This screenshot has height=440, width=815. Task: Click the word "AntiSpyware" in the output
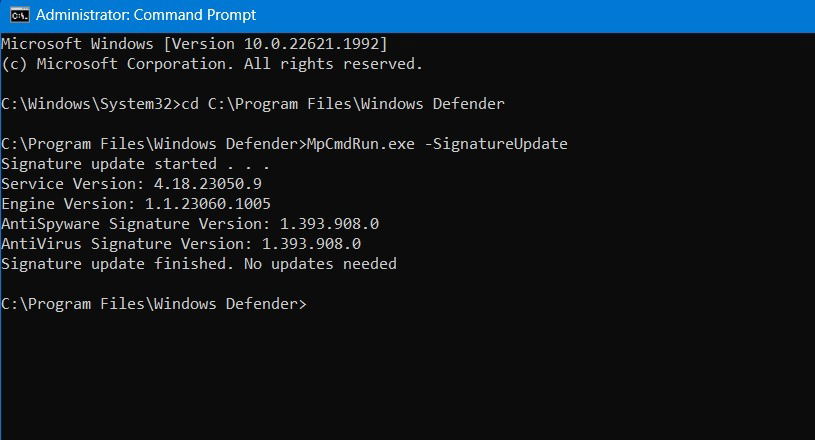[x=50, y=224]
